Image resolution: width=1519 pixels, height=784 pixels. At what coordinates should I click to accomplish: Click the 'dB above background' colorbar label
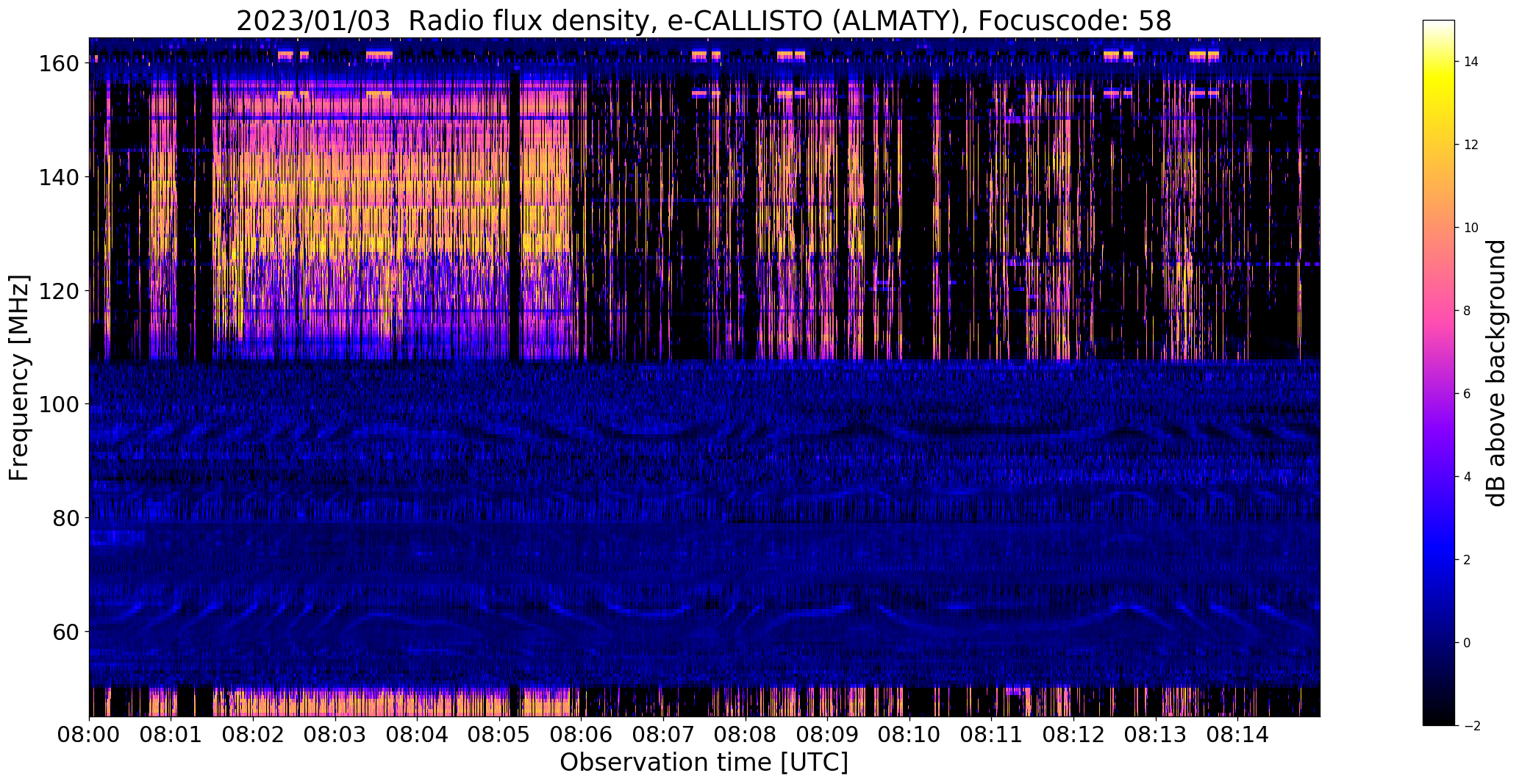[1495, 373]
